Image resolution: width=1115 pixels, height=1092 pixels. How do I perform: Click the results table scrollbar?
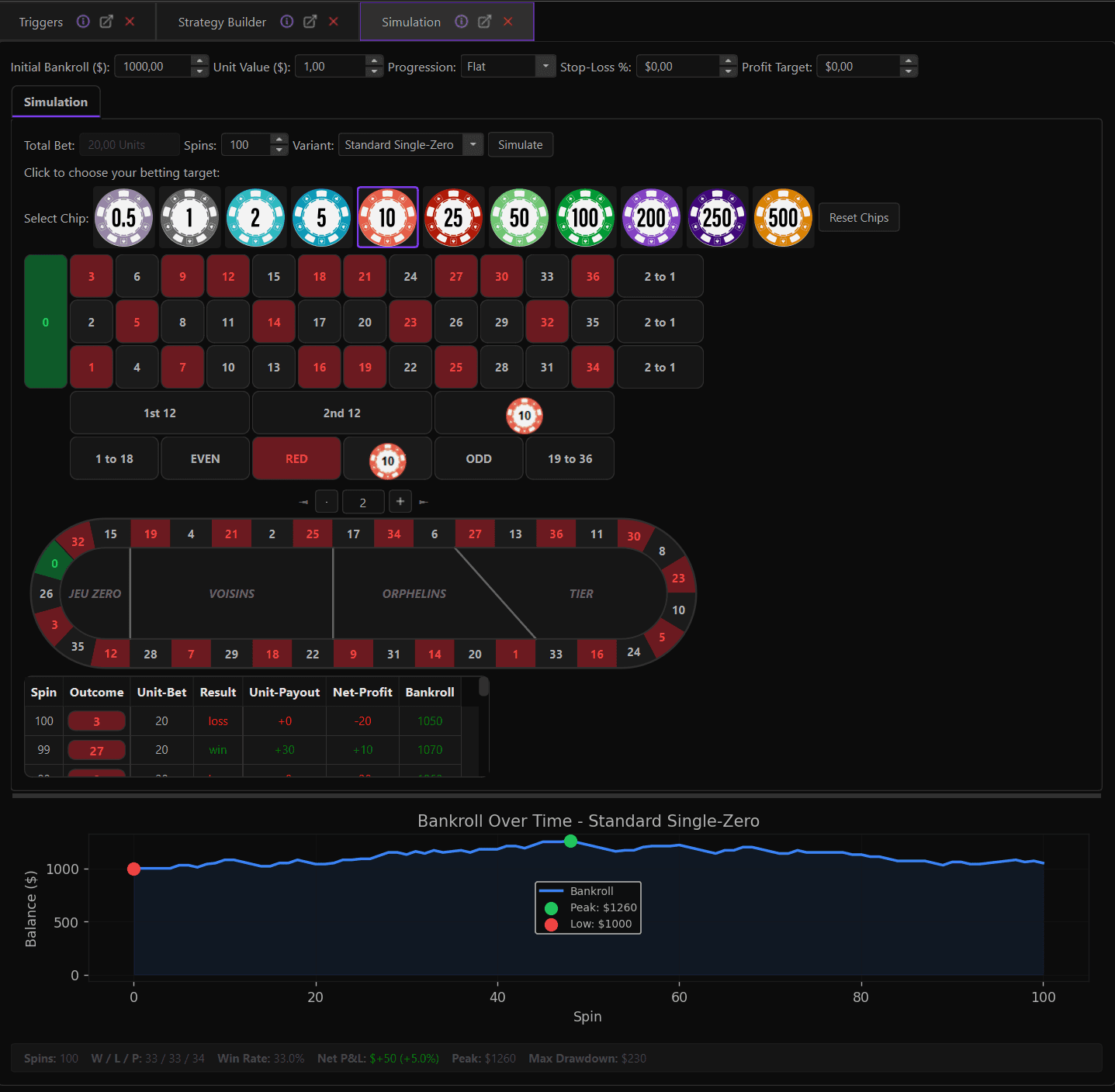[x=483, y=687]
